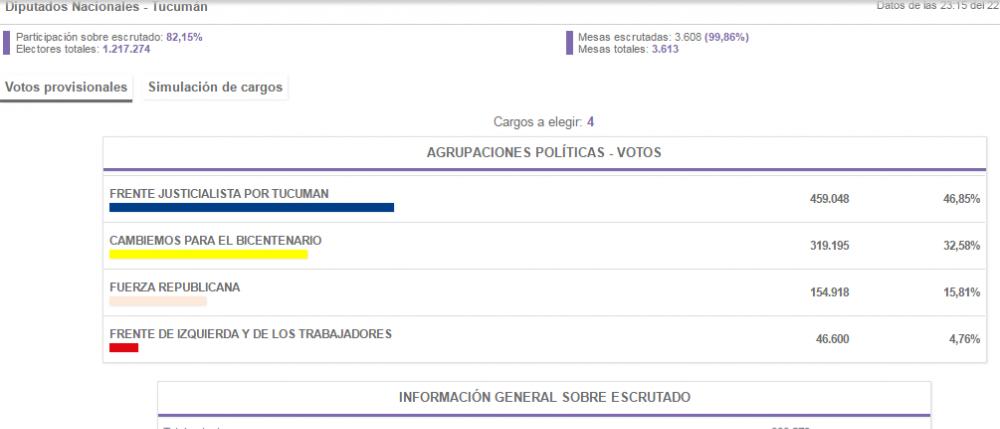Click the participation figure 82,15%

[x=184, y=38]
